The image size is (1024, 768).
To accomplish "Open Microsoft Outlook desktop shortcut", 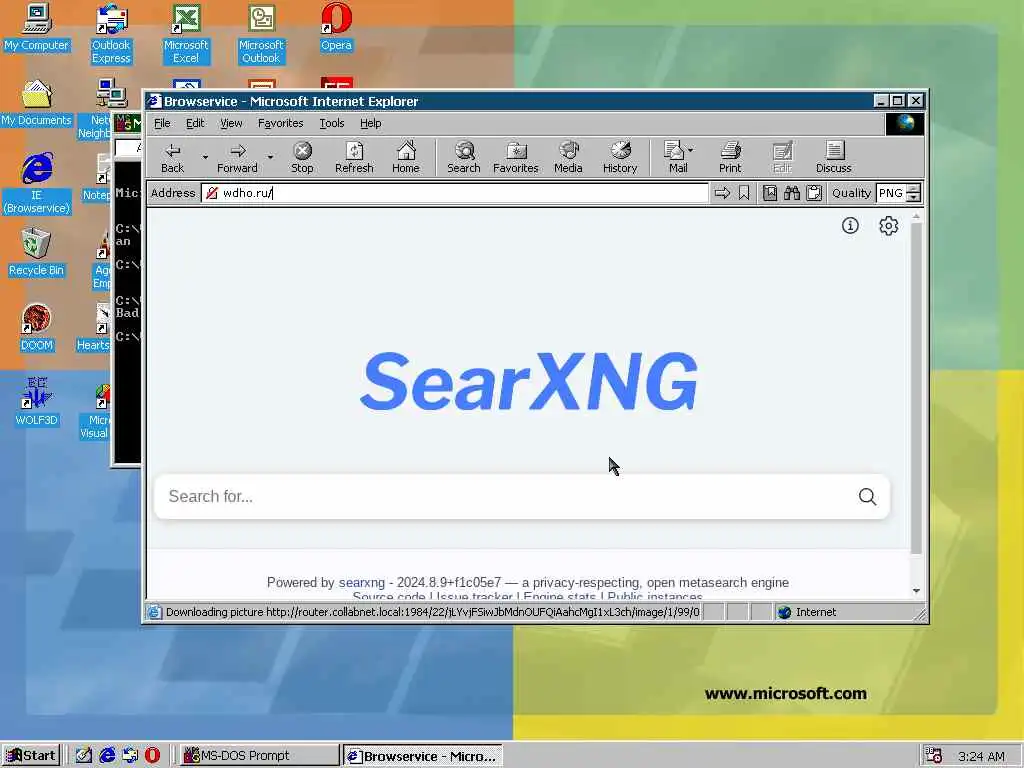I will tap(261, 34).
